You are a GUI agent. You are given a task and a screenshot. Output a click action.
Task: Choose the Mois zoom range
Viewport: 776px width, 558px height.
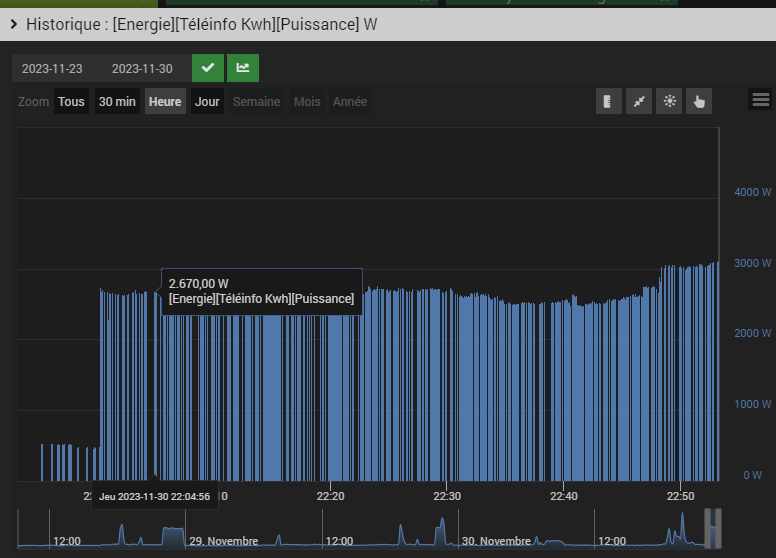(307, 102)
